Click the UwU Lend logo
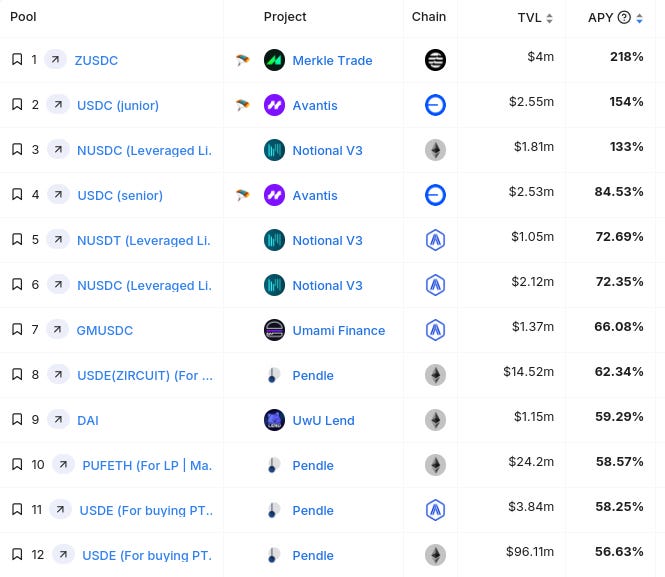Image resolution: width=665 pixels, height=577 pixels. [274, 420]
